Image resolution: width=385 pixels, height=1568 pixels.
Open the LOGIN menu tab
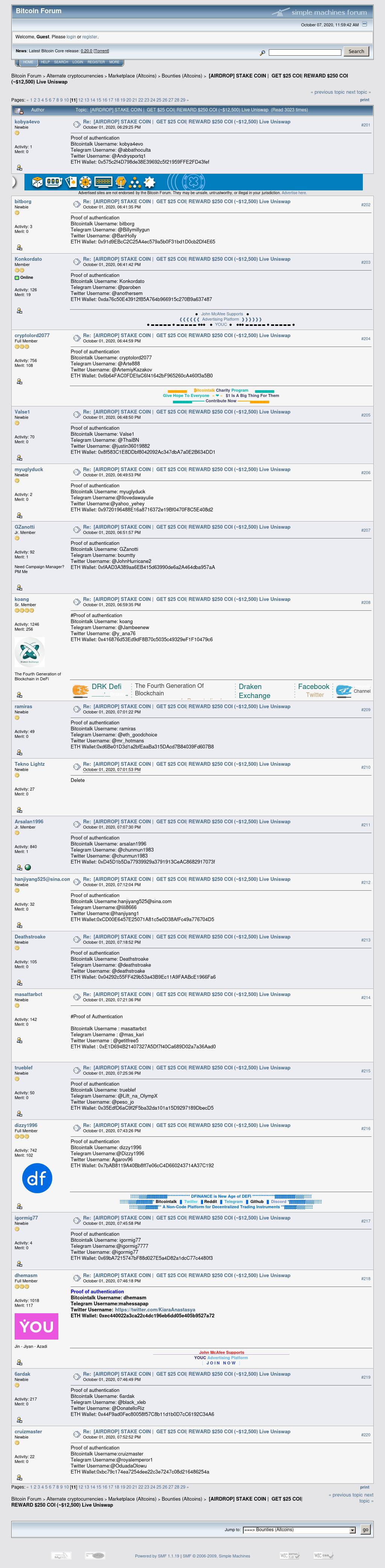tap(78, 62)
